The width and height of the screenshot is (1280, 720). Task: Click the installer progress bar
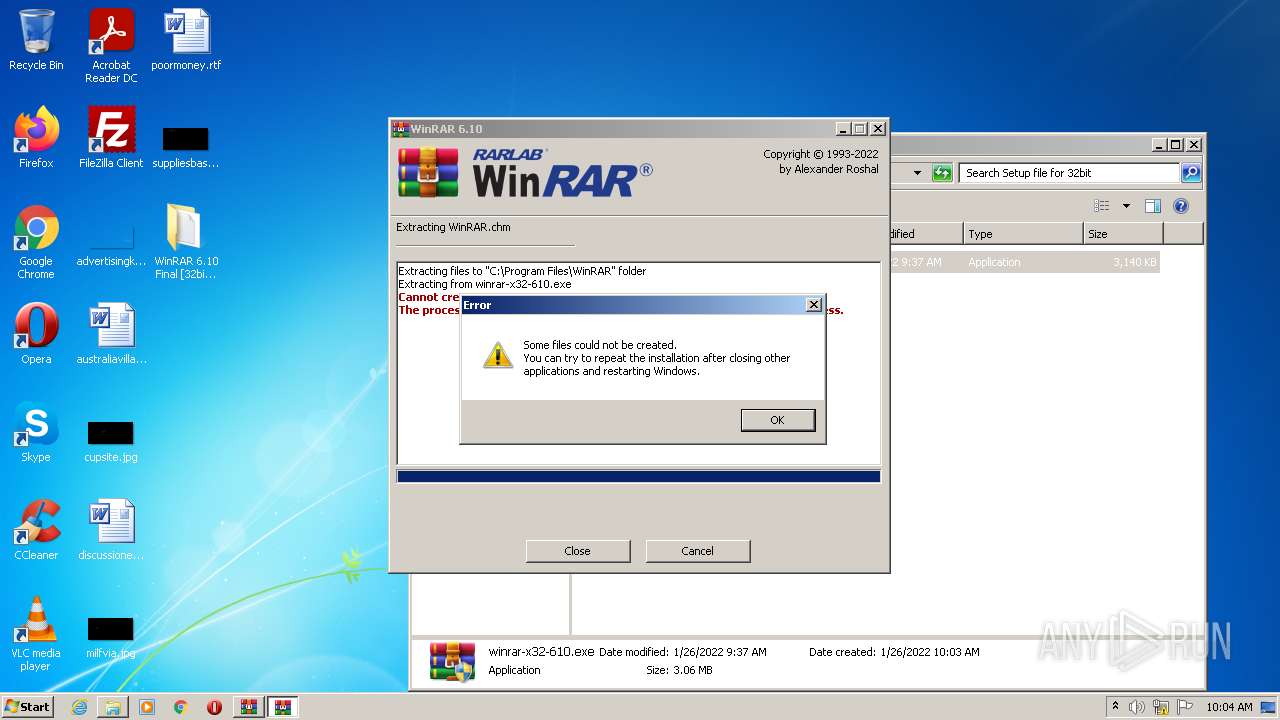(638, 477)
